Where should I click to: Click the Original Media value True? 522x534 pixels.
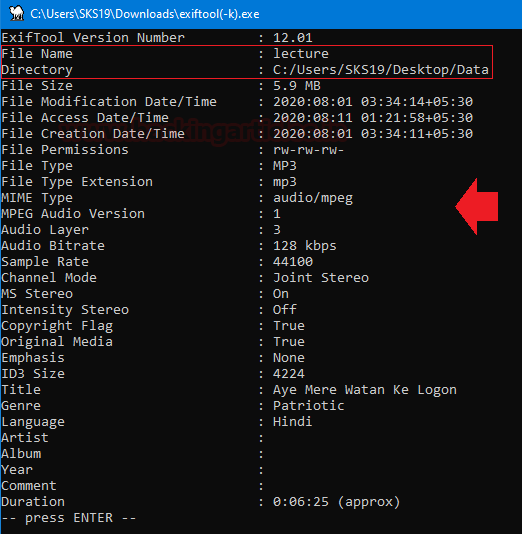(x=289, y=342)
